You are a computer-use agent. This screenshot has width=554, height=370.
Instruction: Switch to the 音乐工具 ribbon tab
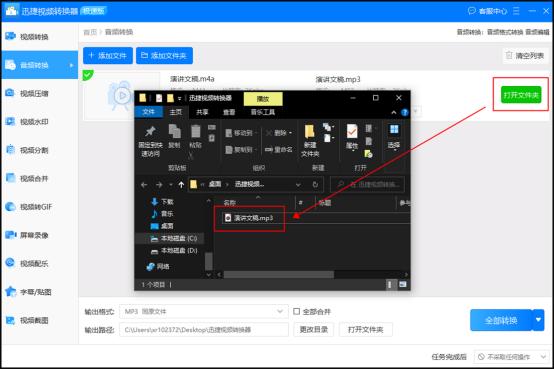pos(263,112)
